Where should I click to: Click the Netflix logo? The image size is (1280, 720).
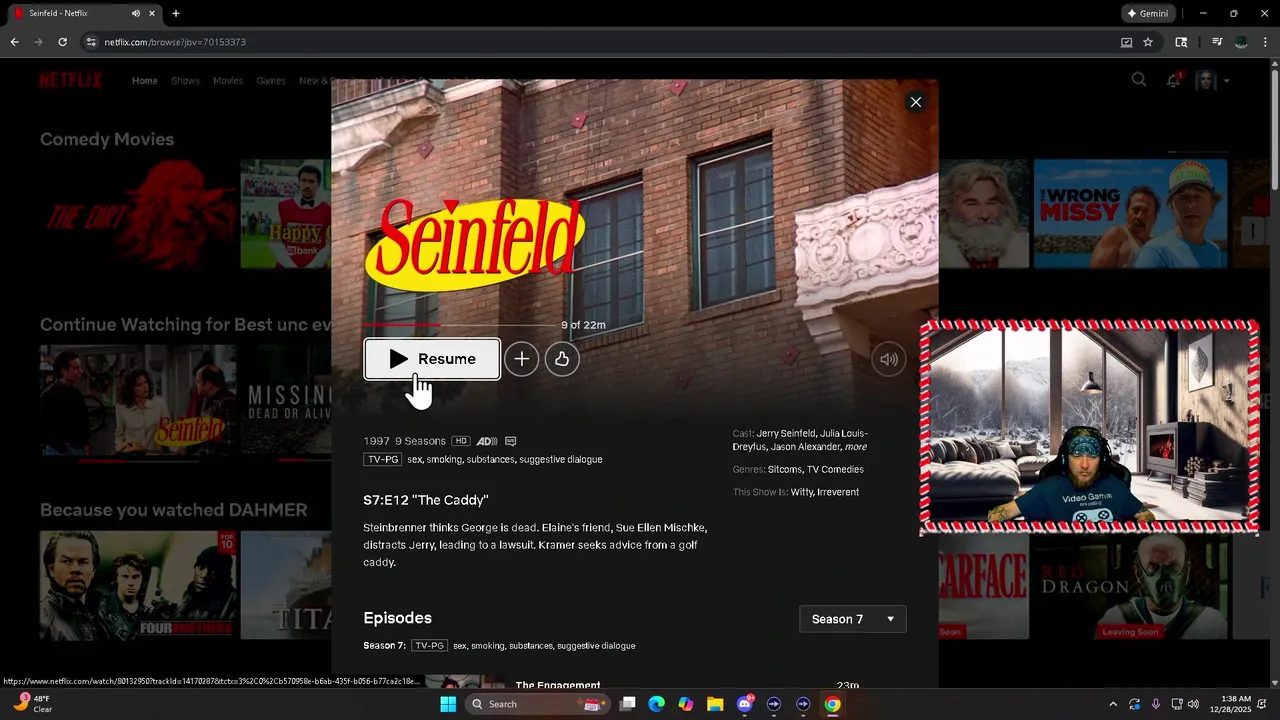tap(70, 81)
